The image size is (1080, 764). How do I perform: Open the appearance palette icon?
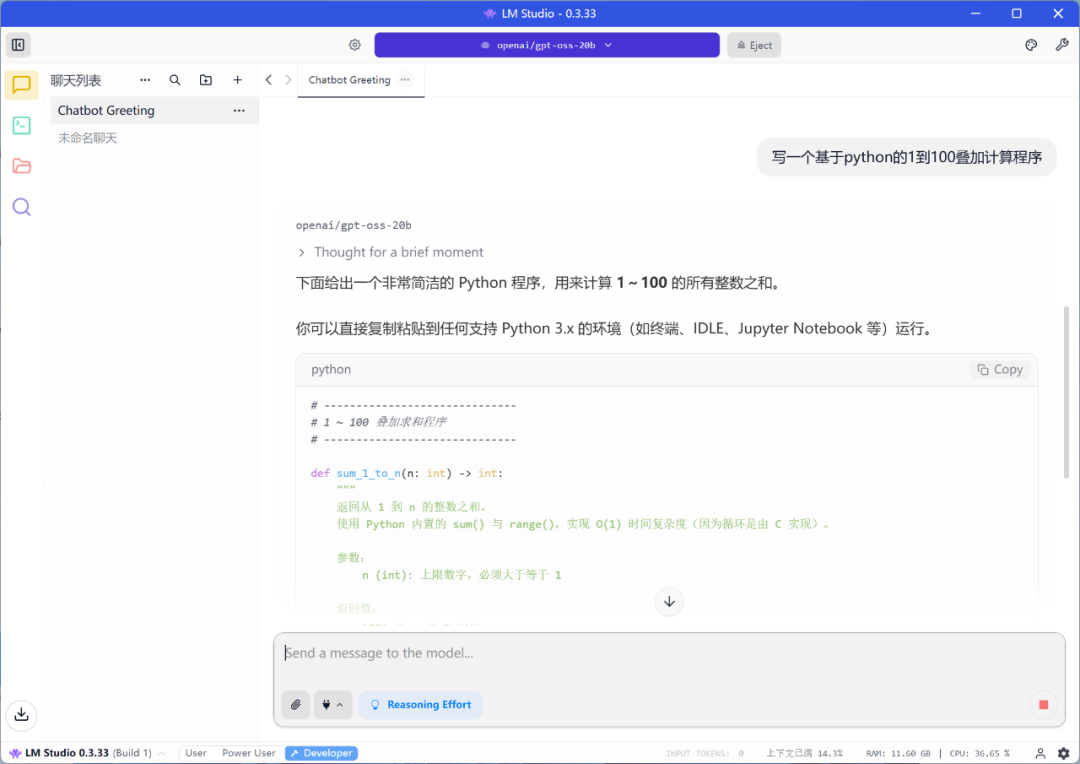point(1031,45)
